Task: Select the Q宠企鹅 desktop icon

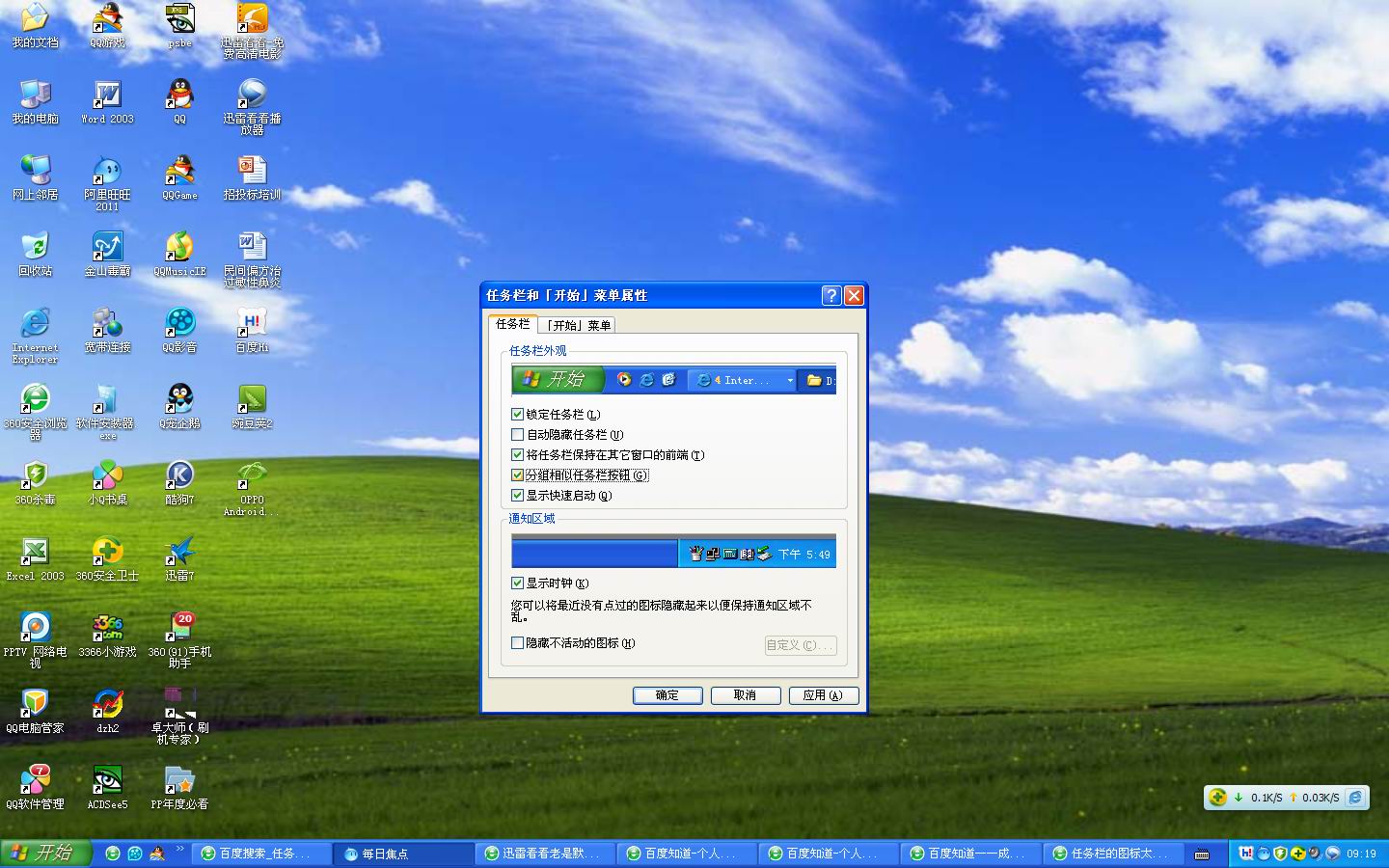Action: (x=179, y=407)
